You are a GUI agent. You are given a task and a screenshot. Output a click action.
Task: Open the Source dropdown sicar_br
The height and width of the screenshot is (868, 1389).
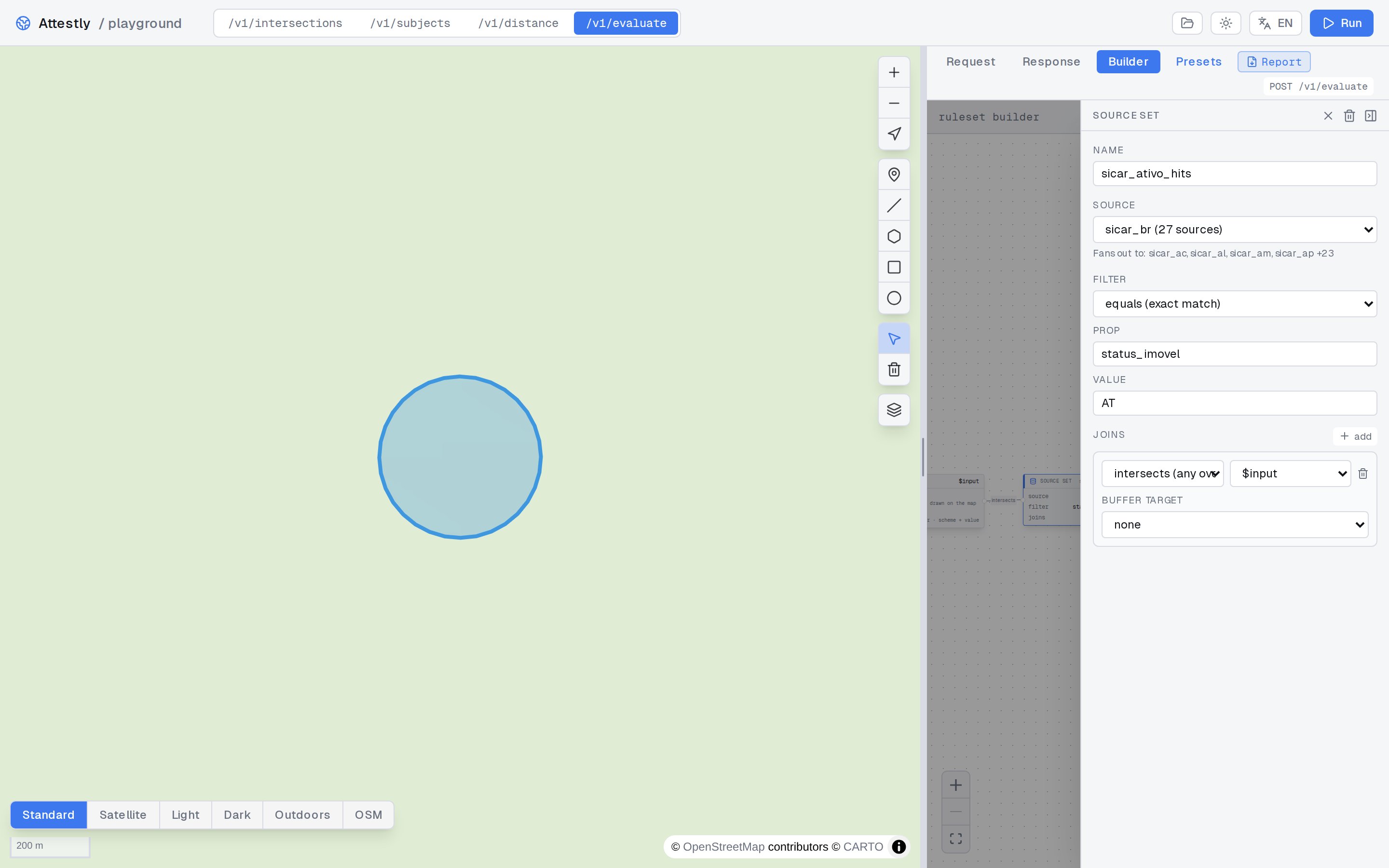[1235, 230]
